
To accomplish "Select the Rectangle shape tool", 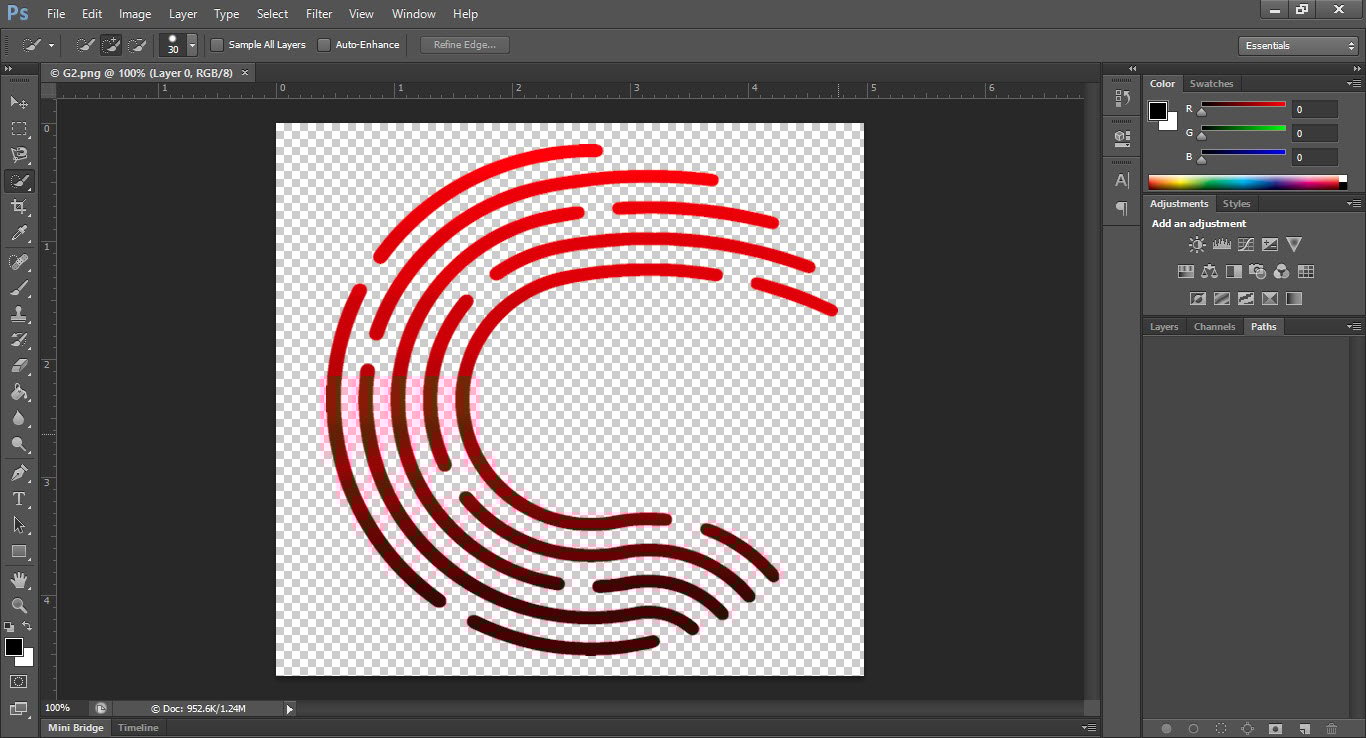I will [19, 551].
